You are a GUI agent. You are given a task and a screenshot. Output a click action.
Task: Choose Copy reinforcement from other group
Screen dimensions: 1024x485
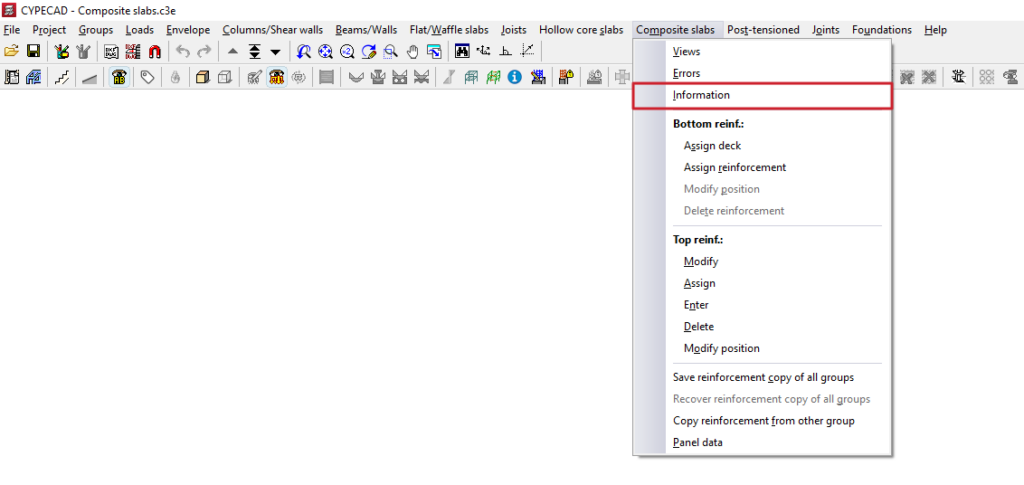point(762,421)
